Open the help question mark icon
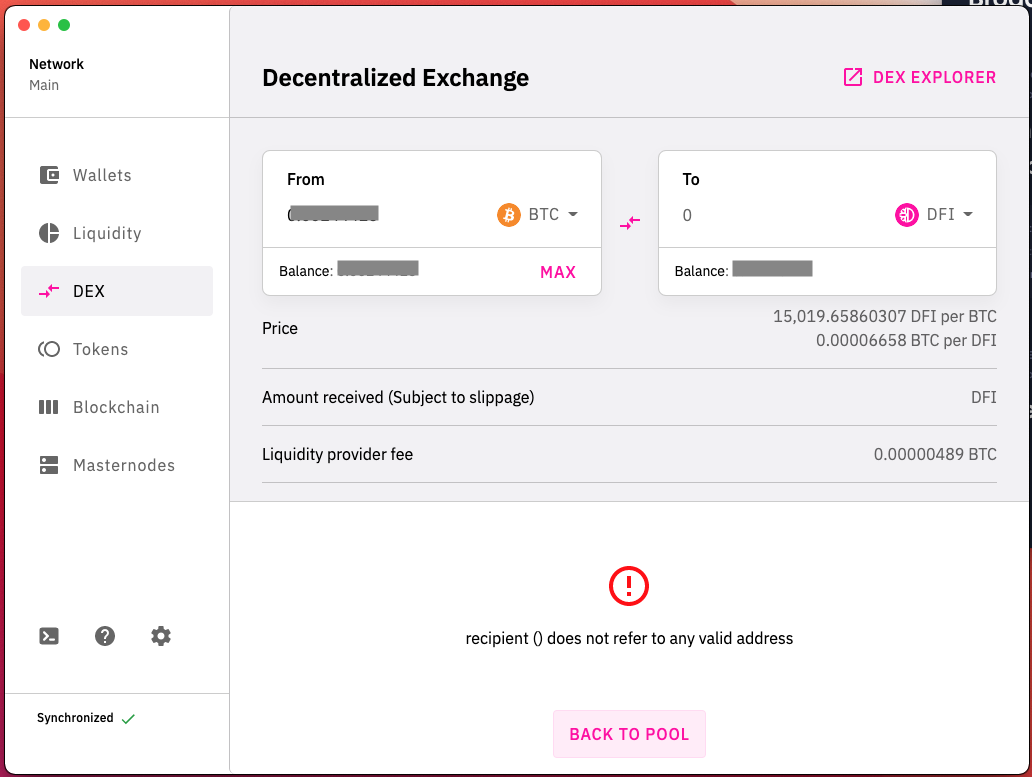This screenshot has height=777, width=1032. coord(105,636)
